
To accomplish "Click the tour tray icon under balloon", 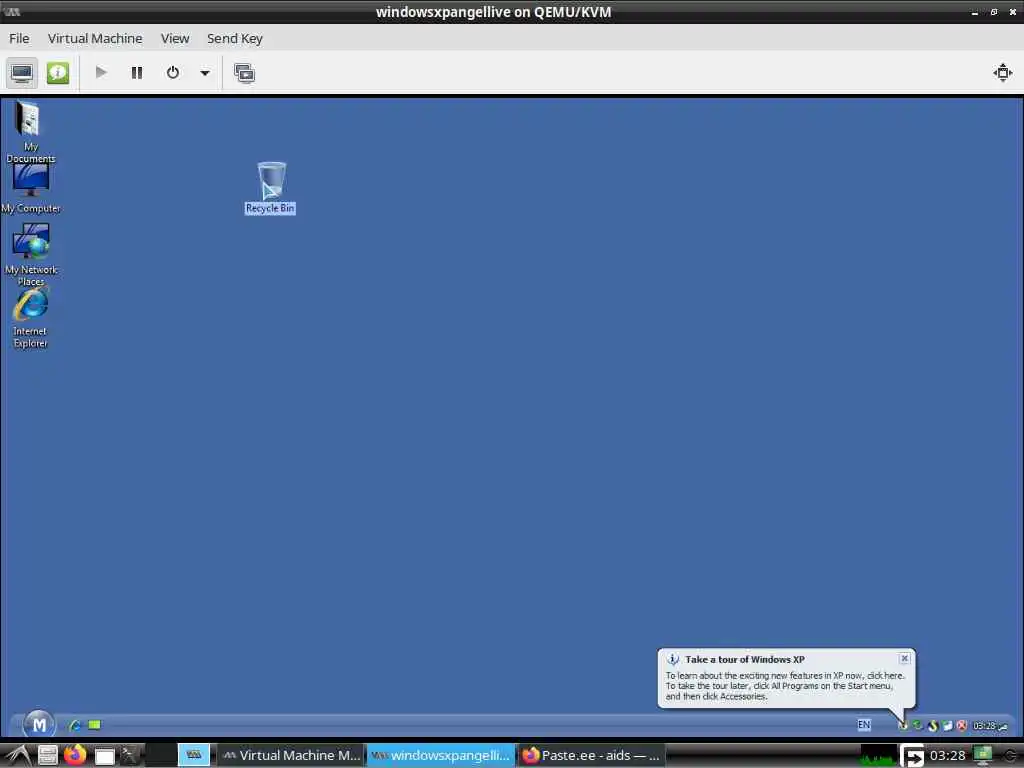I will click(903, 726).
